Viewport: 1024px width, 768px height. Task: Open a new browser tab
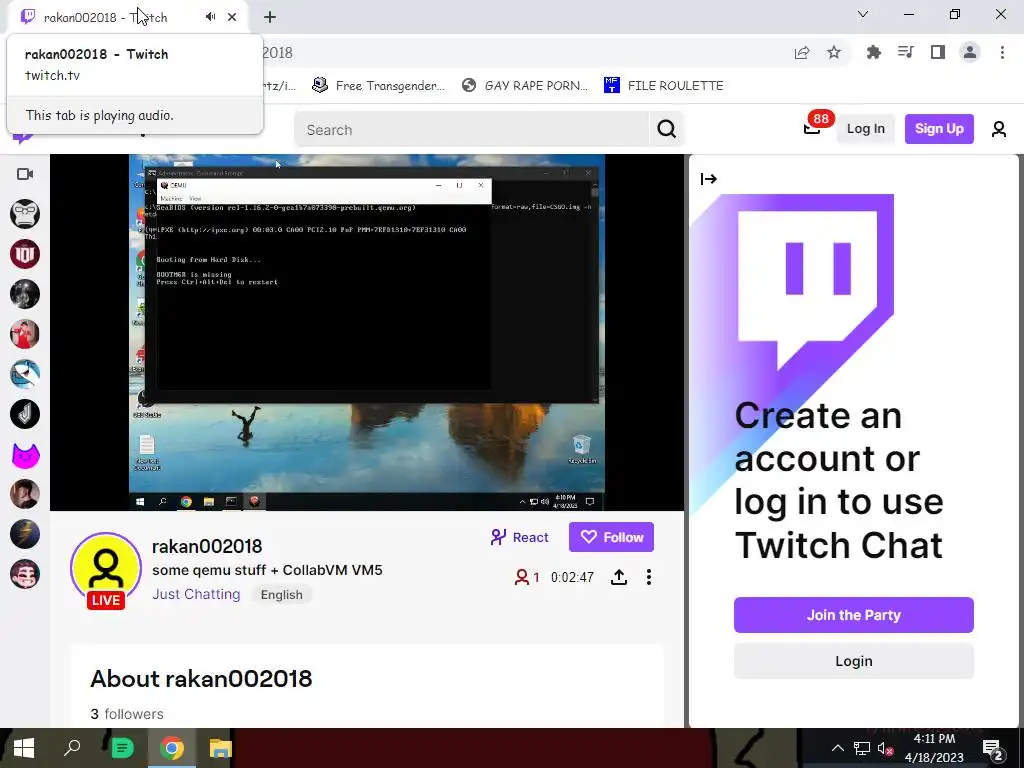coord(270,17)
